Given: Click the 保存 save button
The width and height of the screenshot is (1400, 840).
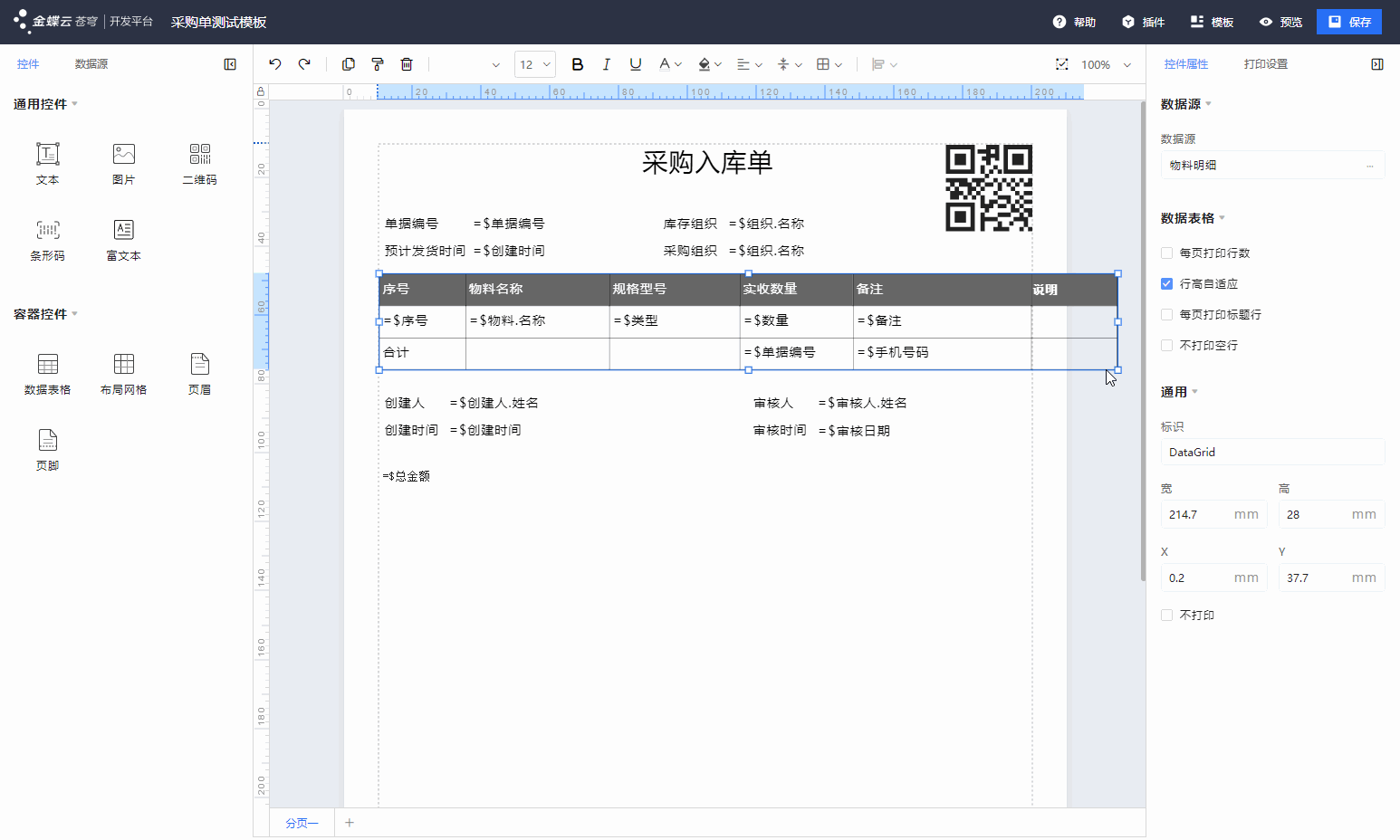Looking at the screenshot, I should [x=1349, y=21].
